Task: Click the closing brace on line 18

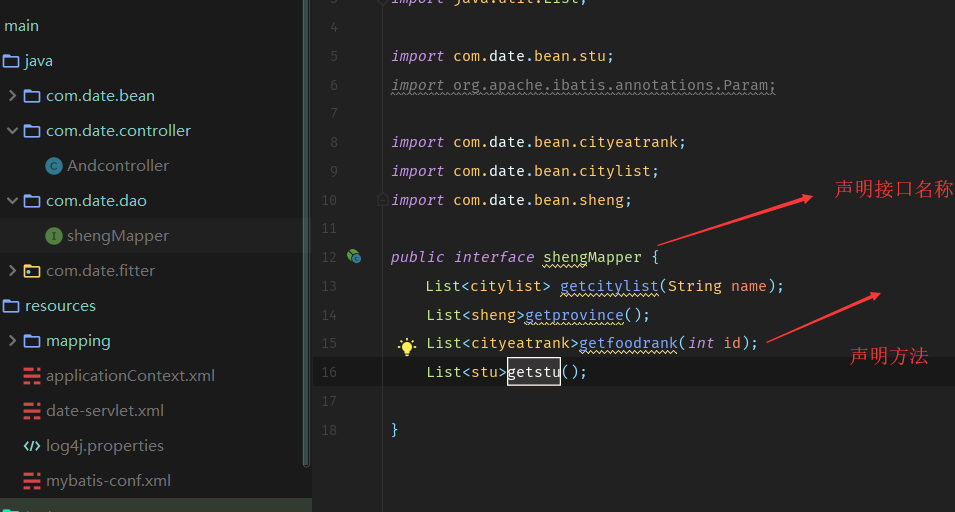Action: (395, 430)
